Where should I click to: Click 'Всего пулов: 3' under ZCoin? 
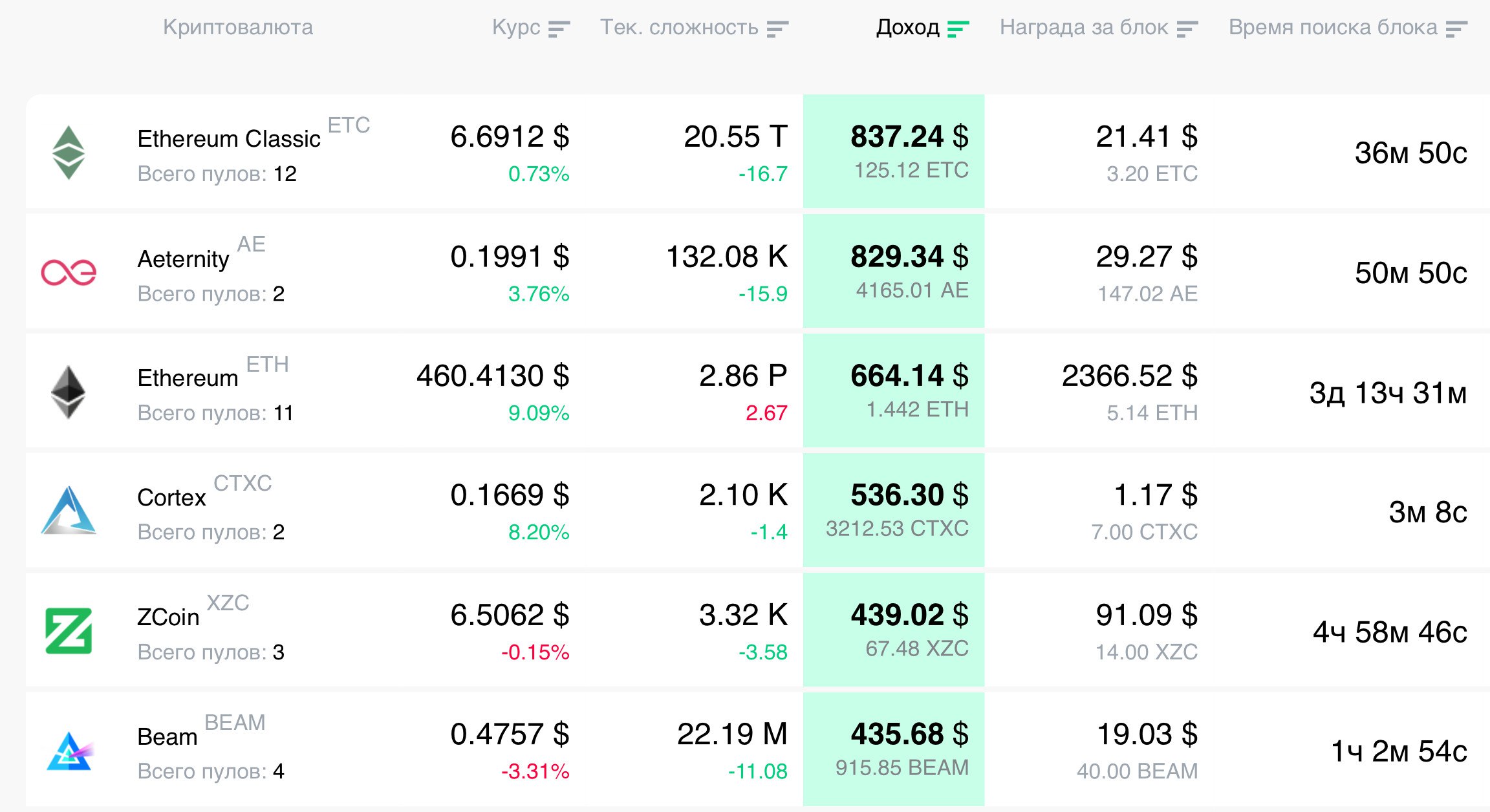click(211, 652)
